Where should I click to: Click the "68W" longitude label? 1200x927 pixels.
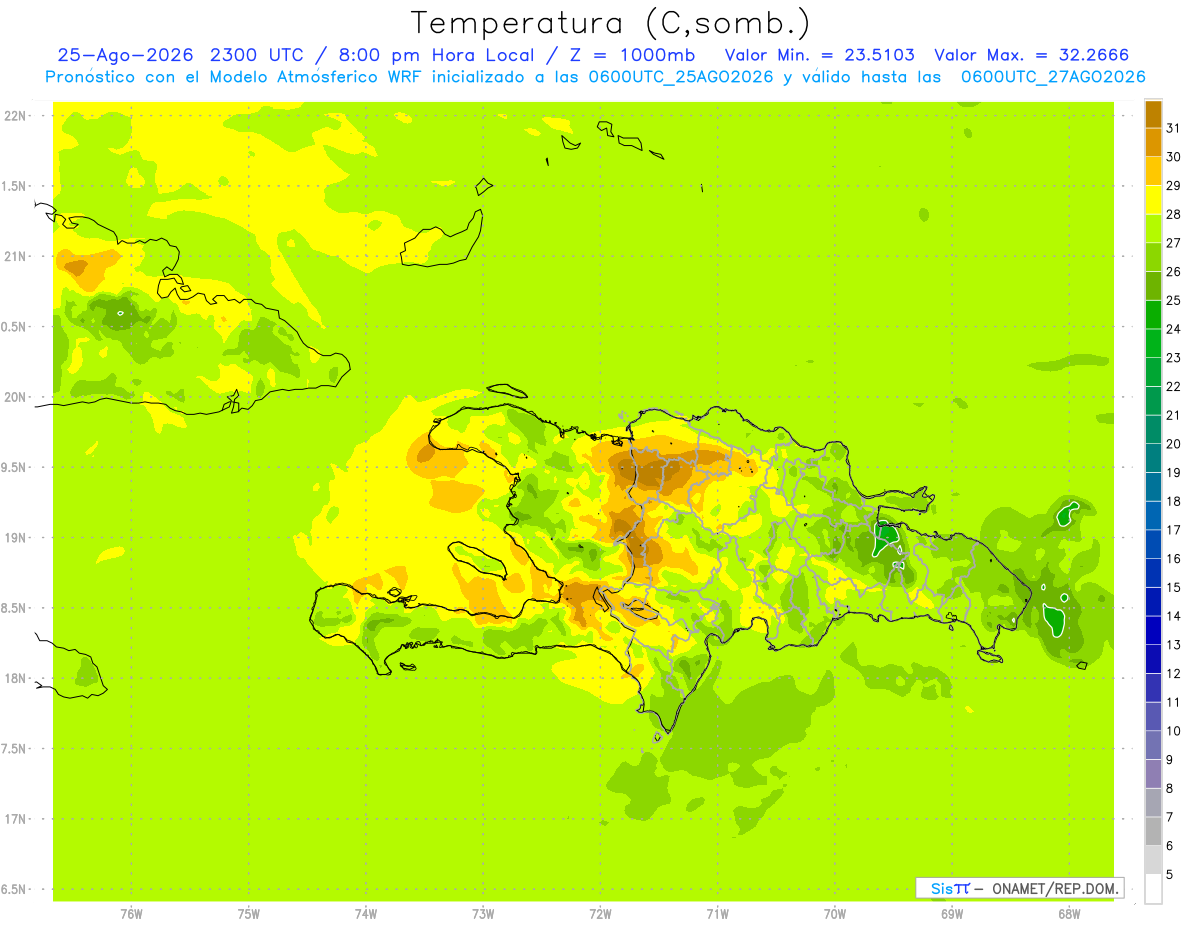tap(1069, 913)
